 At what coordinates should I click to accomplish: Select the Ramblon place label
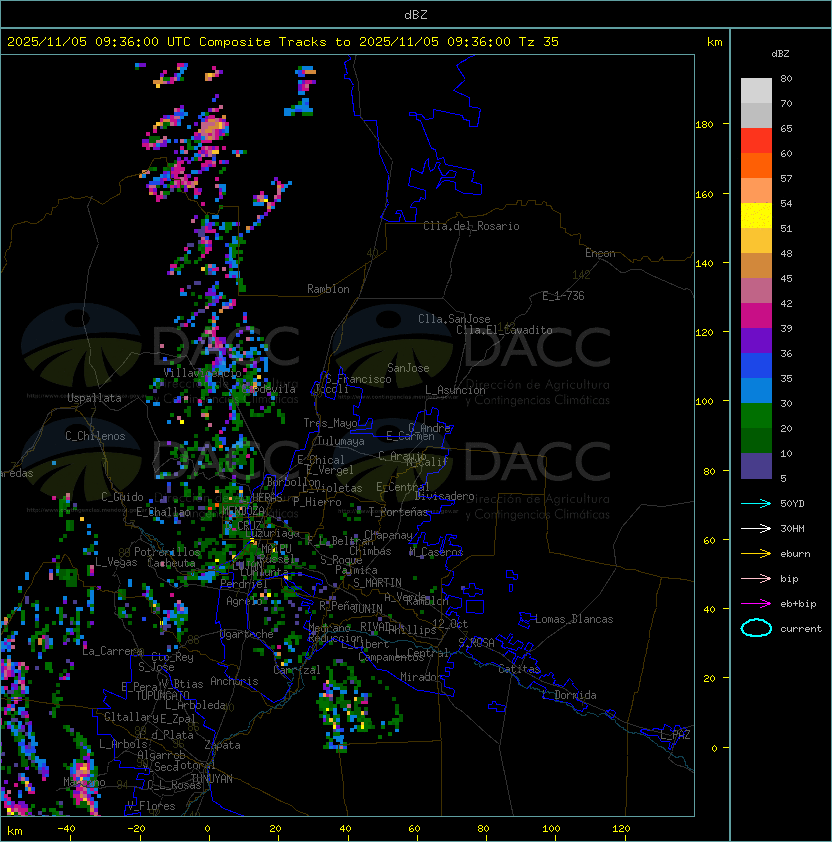coord(328,289)
